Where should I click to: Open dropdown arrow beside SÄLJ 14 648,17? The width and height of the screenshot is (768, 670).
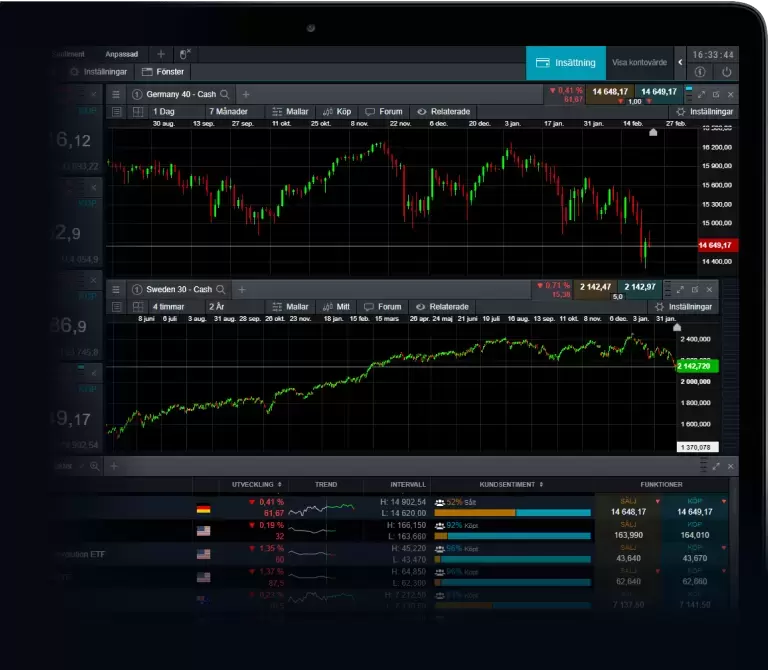coord(657,501)
